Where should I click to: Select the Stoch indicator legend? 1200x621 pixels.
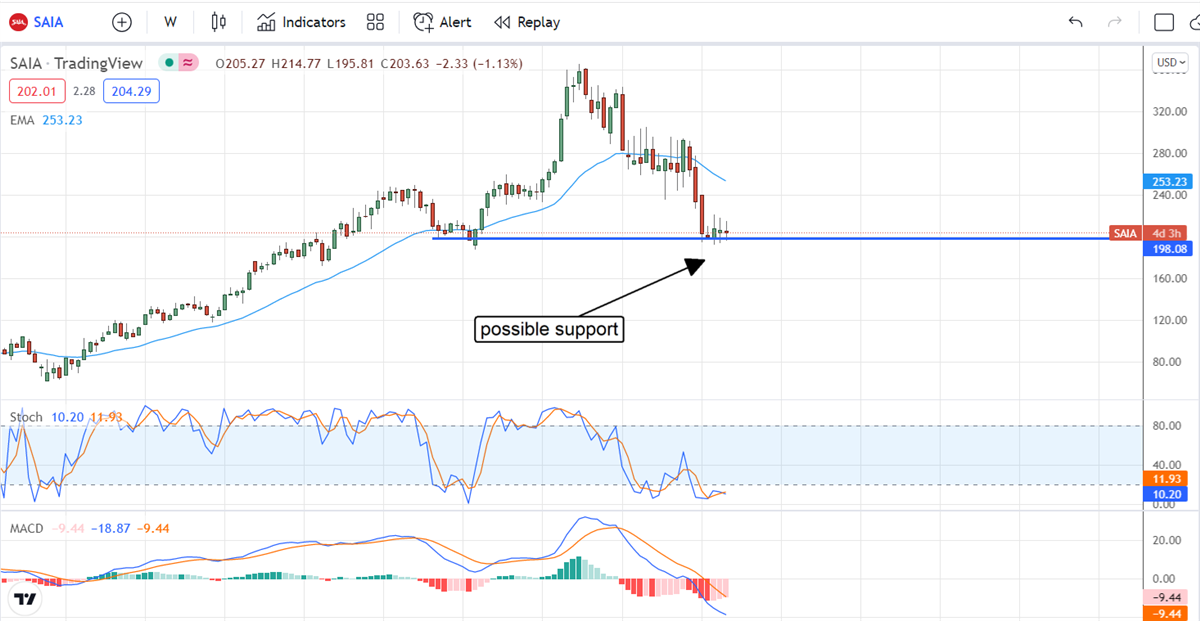(x=64, y=416)
